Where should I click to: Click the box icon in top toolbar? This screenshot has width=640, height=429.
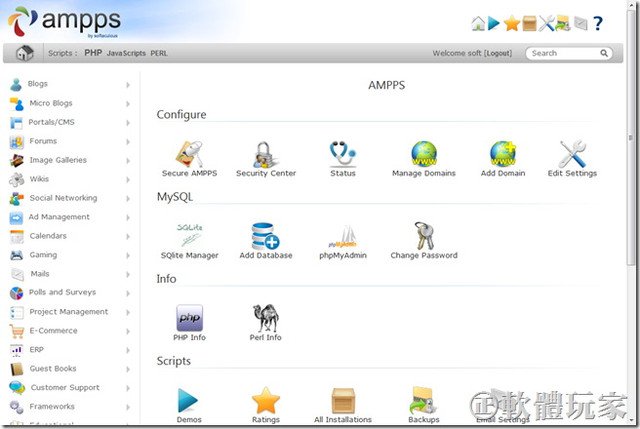click(x=529, y=24)
